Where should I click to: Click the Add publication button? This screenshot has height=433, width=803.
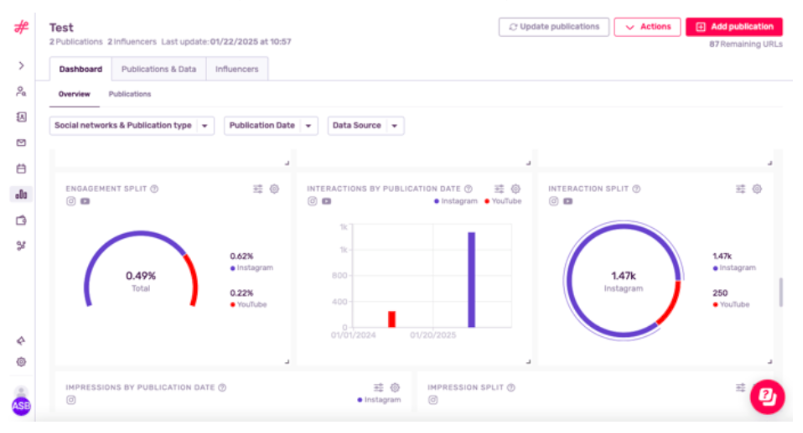734,27
